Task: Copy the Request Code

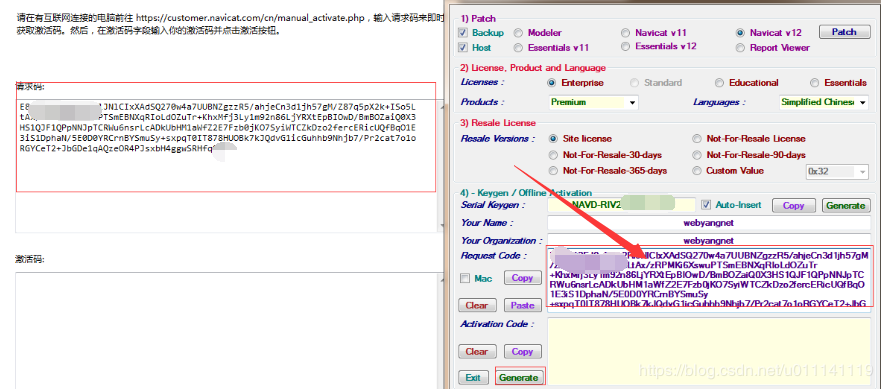Action: pyautogui.click(x=522, y=278)
